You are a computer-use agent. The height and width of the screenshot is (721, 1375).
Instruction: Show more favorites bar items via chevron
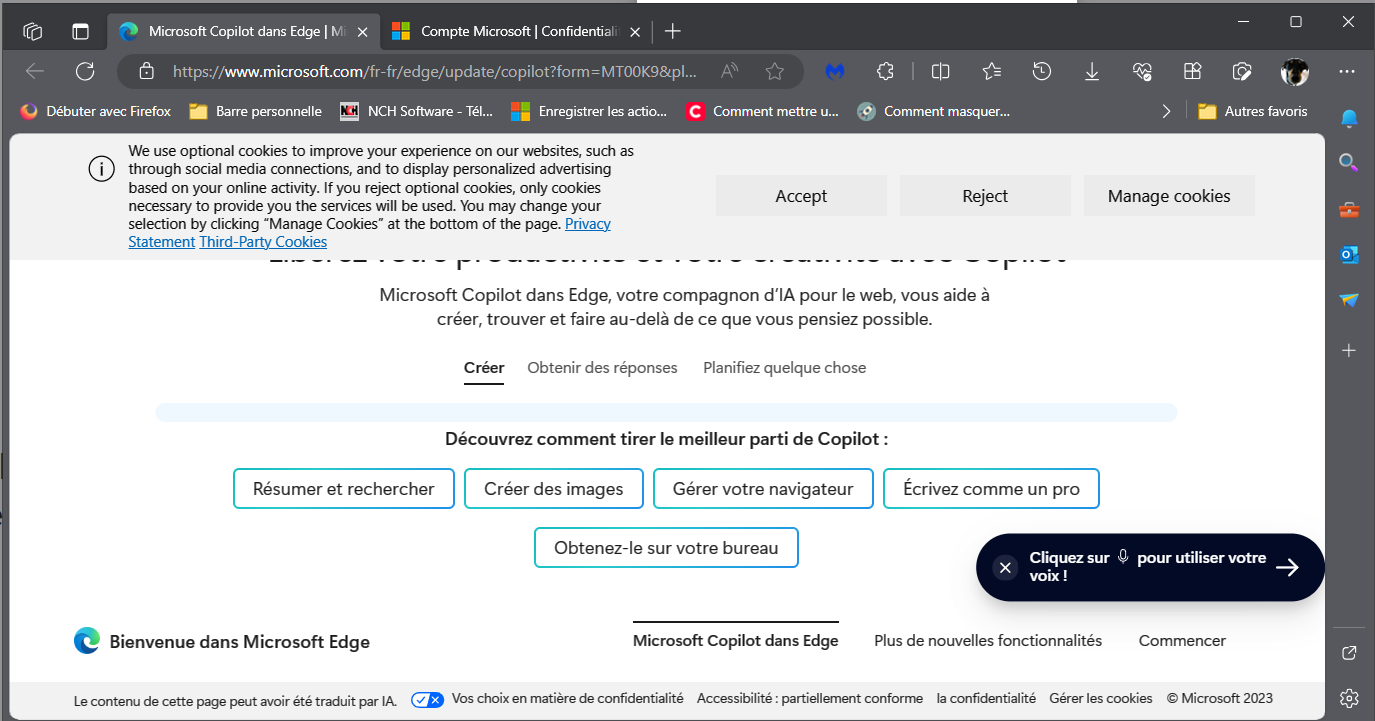tap(1166, 111)
